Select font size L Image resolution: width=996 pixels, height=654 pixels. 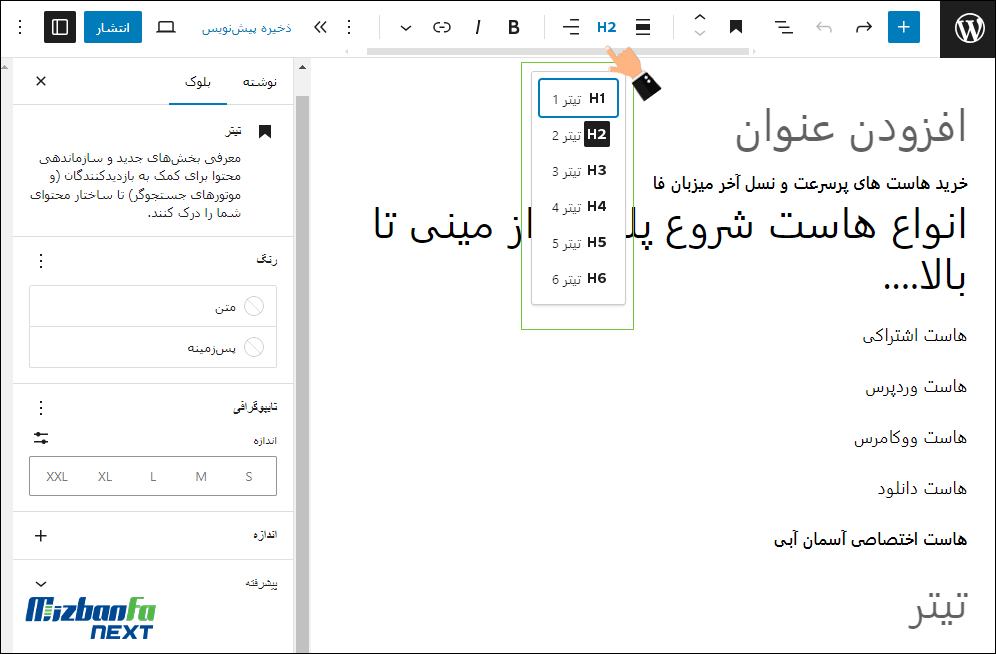[x=153, y=476]
